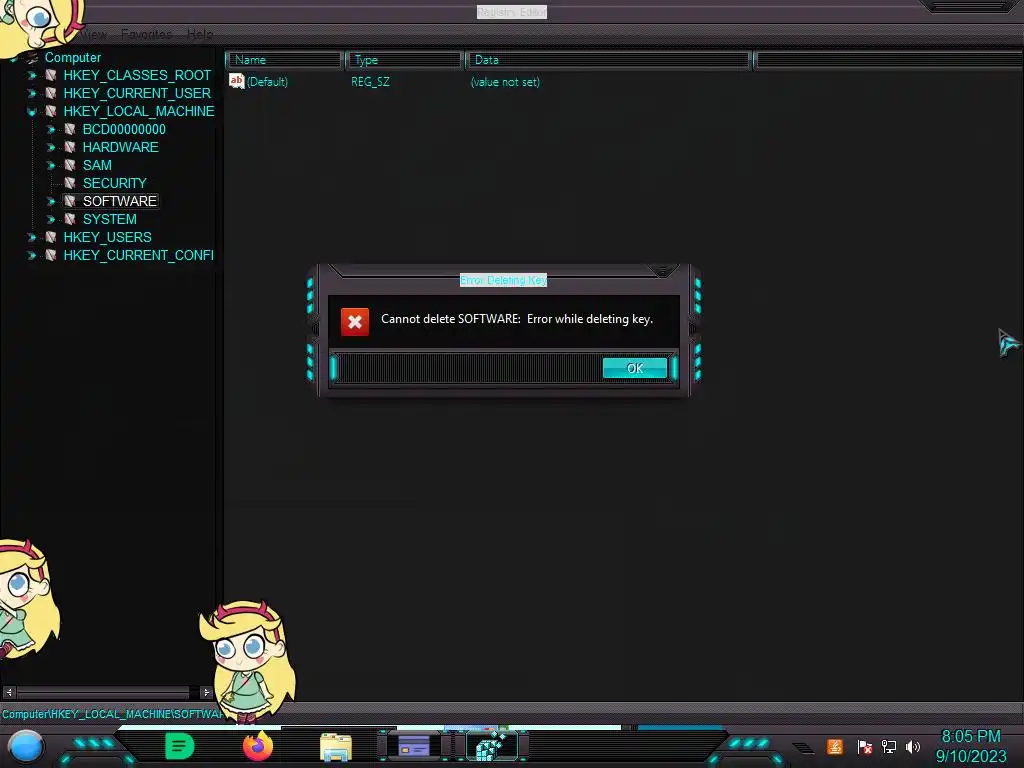Click the (Default) string value icon
1024x768 pixels.
point(236,81)
